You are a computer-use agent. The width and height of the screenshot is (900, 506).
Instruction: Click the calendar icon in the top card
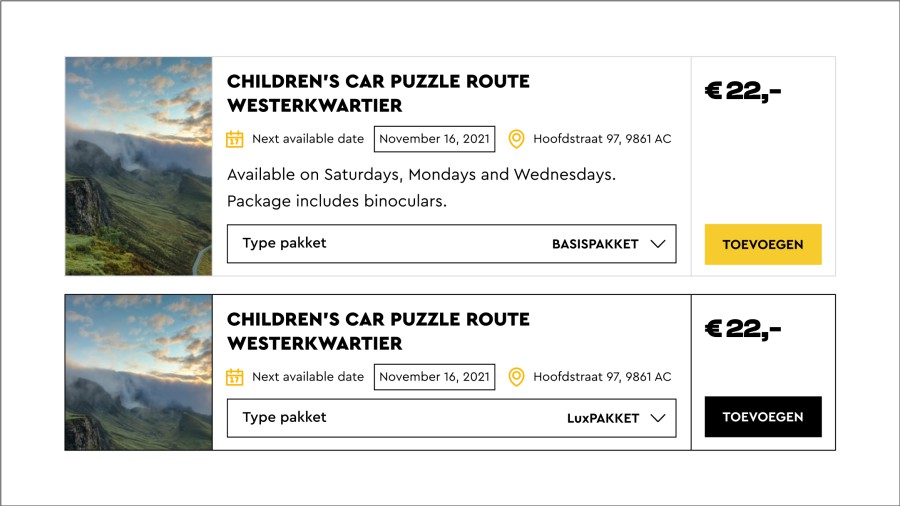(235, 139)
